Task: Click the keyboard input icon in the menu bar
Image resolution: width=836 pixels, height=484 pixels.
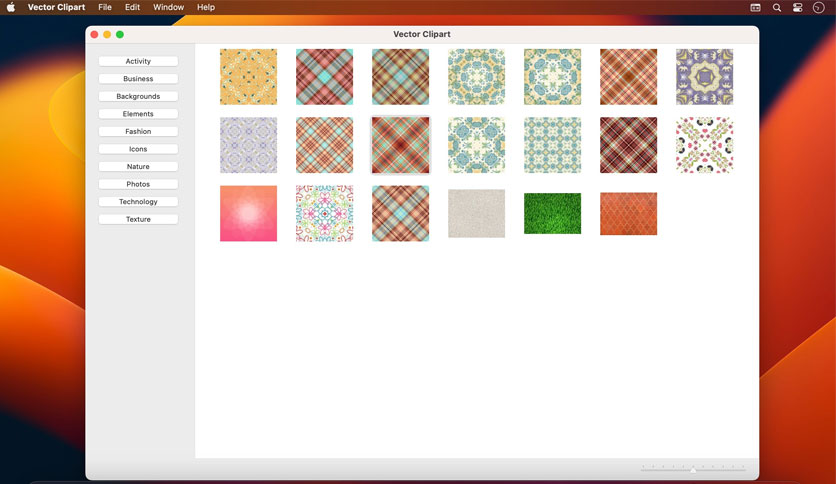Action: point(755,7)
